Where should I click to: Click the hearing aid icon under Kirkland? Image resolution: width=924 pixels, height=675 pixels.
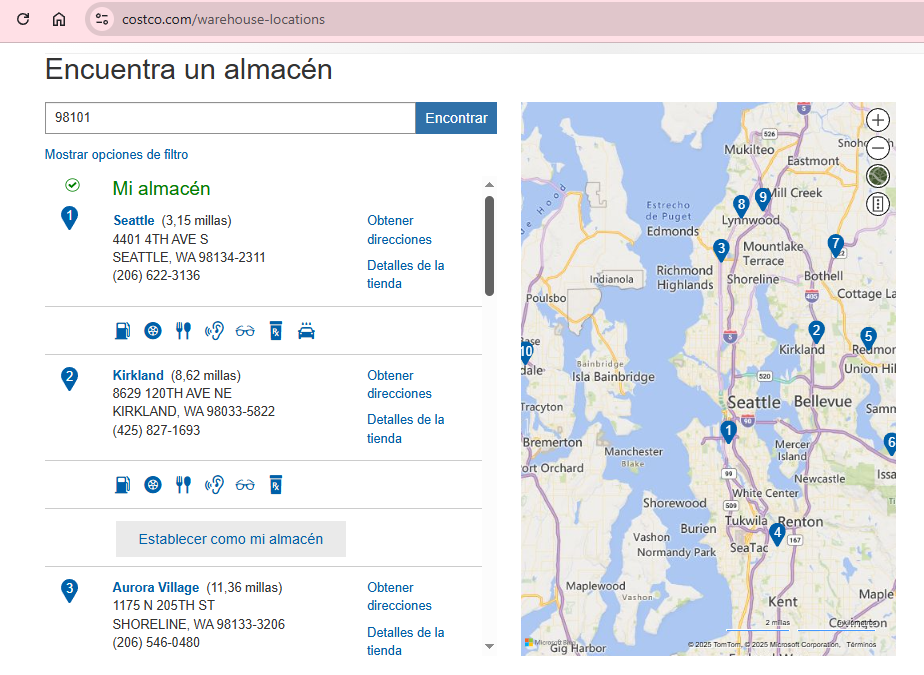[214, 485]
